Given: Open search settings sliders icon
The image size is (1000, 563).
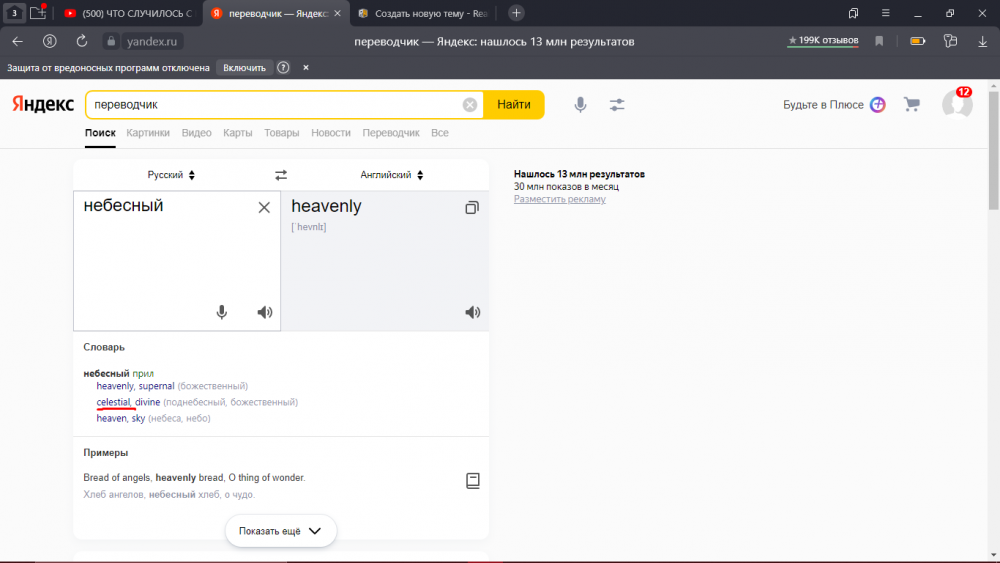Looking at the screenshot, I should pyautogui.click(x=617, y=105).
